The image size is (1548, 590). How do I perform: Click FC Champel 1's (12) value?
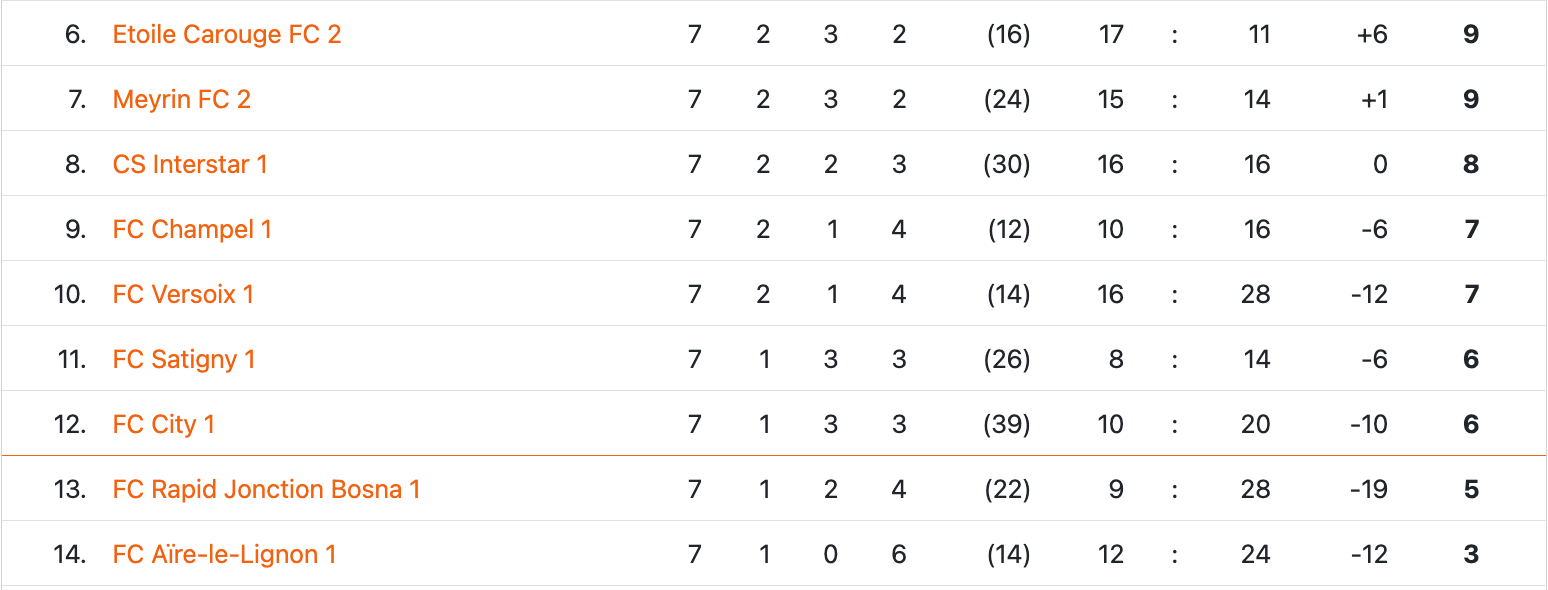1007,230
